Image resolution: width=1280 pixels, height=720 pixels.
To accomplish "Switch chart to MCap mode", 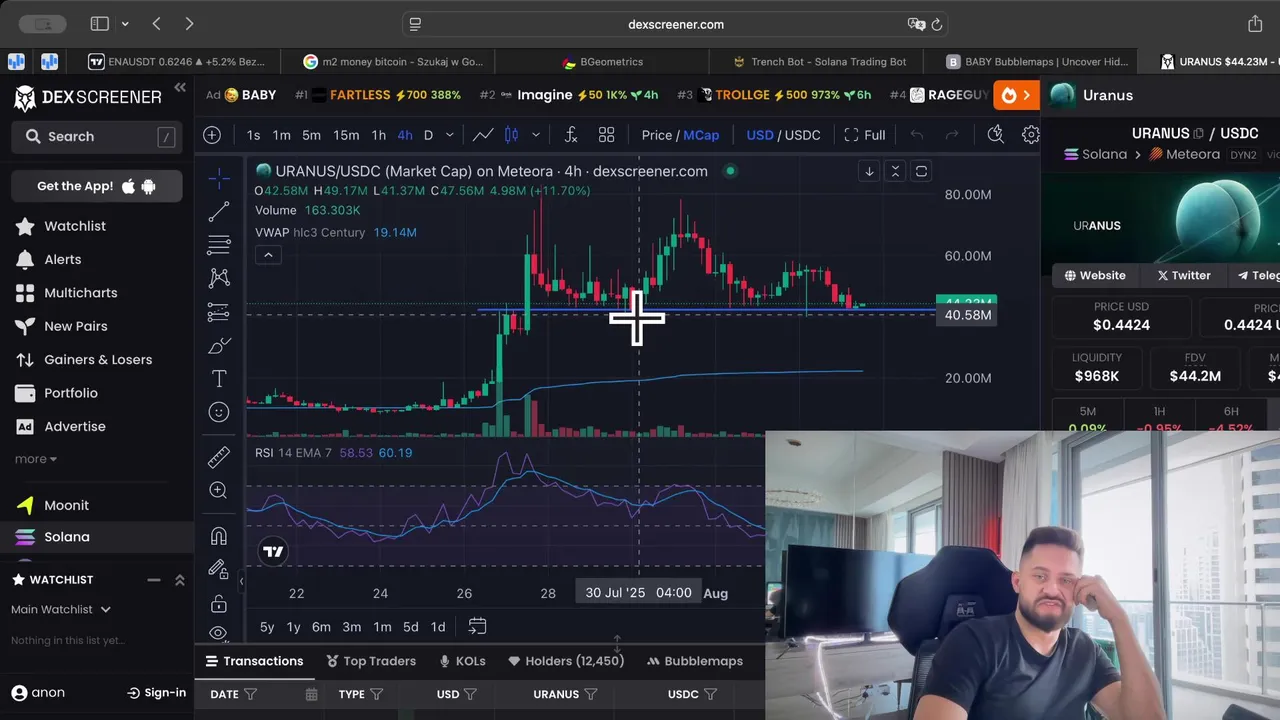I will point(701,135).
